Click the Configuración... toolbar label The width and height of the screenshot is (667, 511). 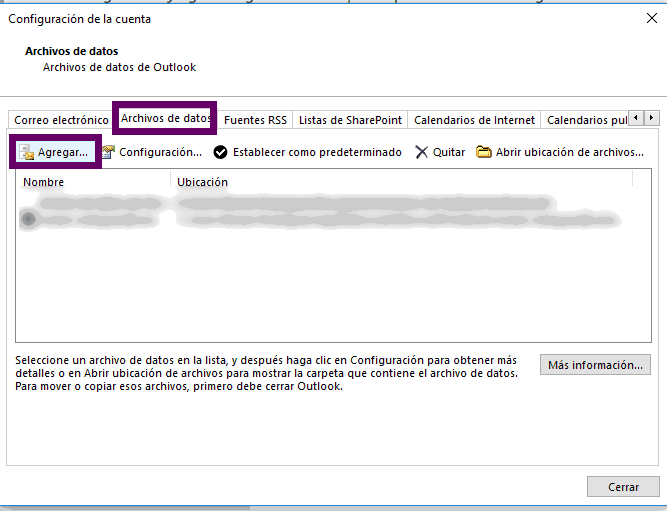pos(160,152)
